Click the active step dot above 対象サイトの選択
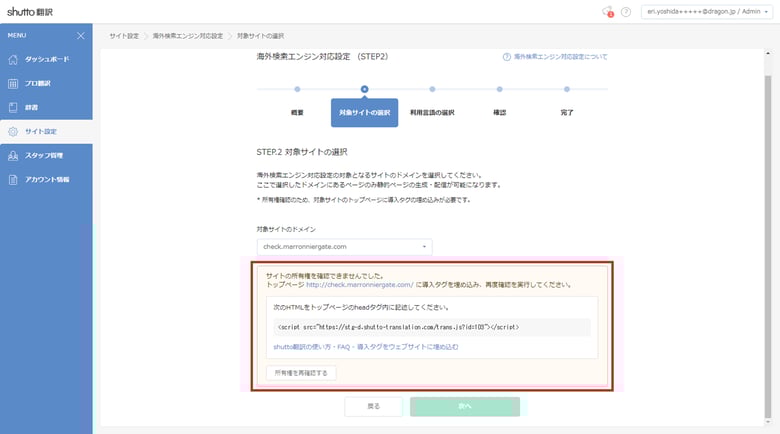780x434 pixels. pyautogui.click(x=365, y=89)
